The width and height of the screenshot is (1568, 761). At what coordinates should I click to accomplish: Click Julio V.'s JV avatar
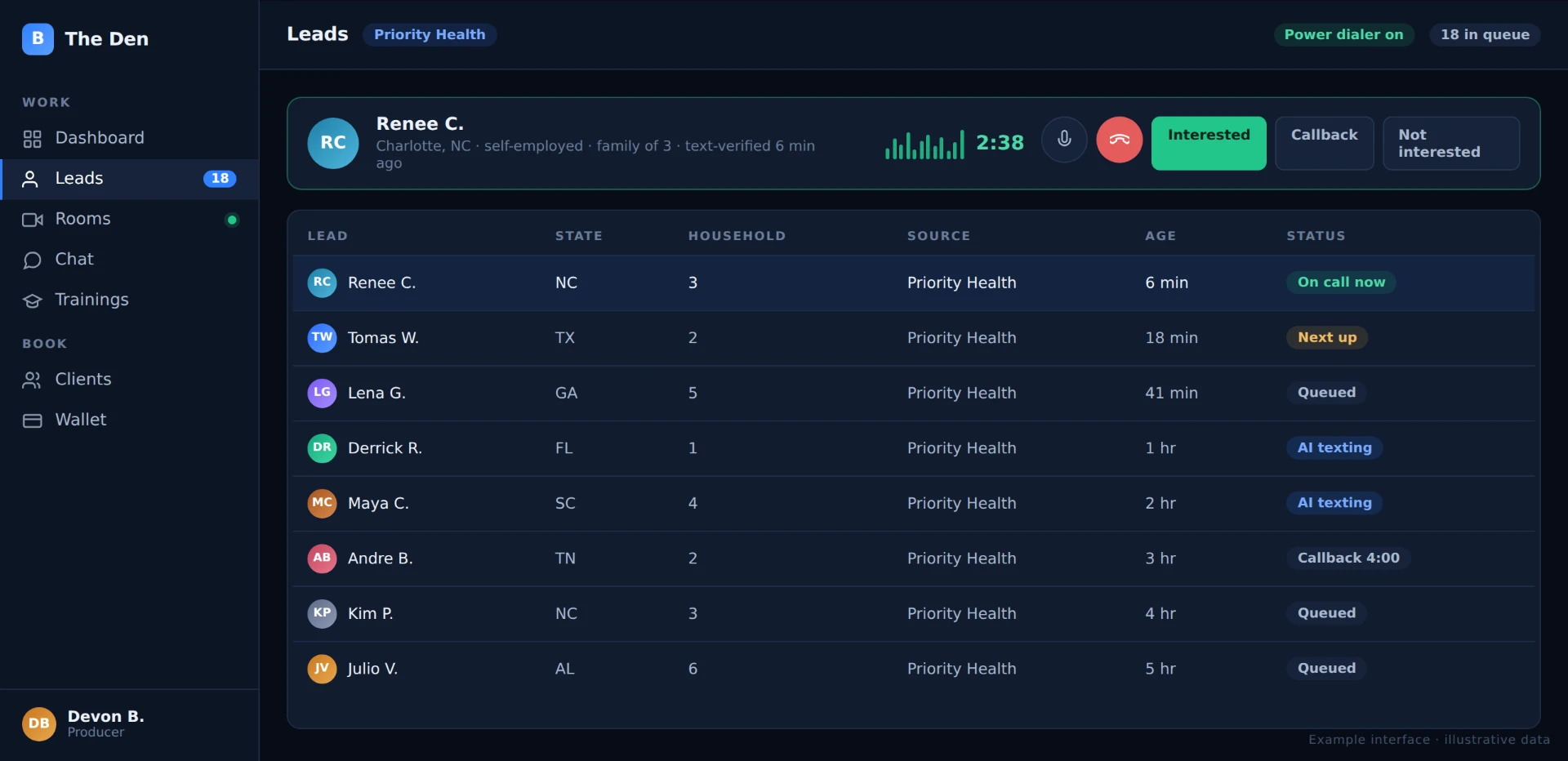click(x=322, y=669)
